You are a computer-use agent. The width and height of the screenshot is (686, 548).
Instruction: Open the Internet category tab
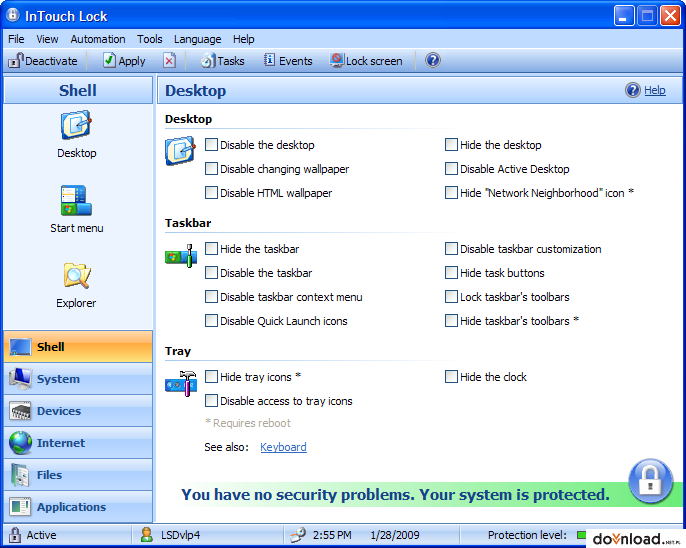click(x=78, y=443)
